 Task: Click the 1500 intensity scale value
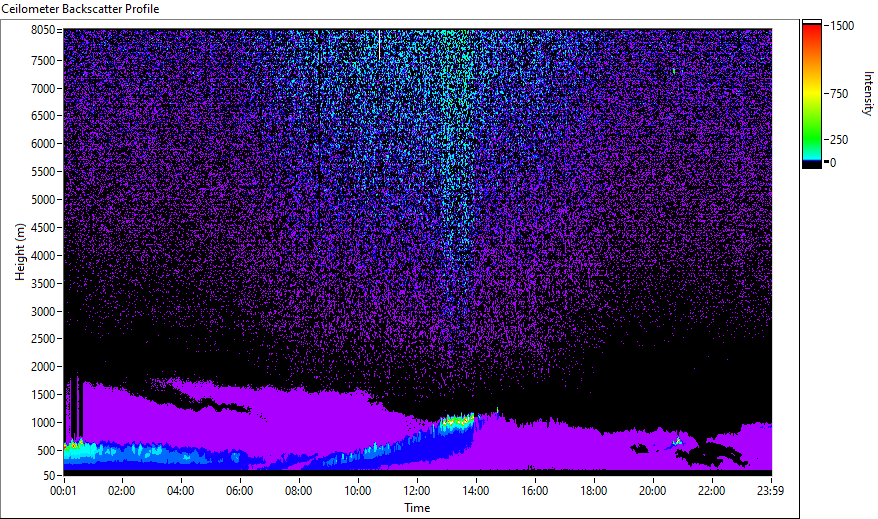842,26
